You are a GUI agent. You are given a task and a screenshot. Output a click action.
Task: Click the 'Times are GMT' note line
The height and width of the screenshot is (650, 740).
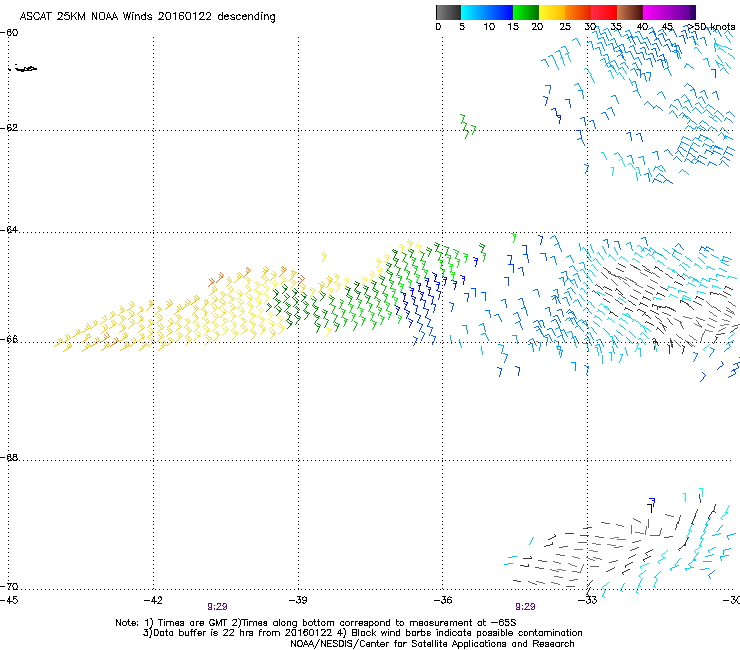click(316, 623)
